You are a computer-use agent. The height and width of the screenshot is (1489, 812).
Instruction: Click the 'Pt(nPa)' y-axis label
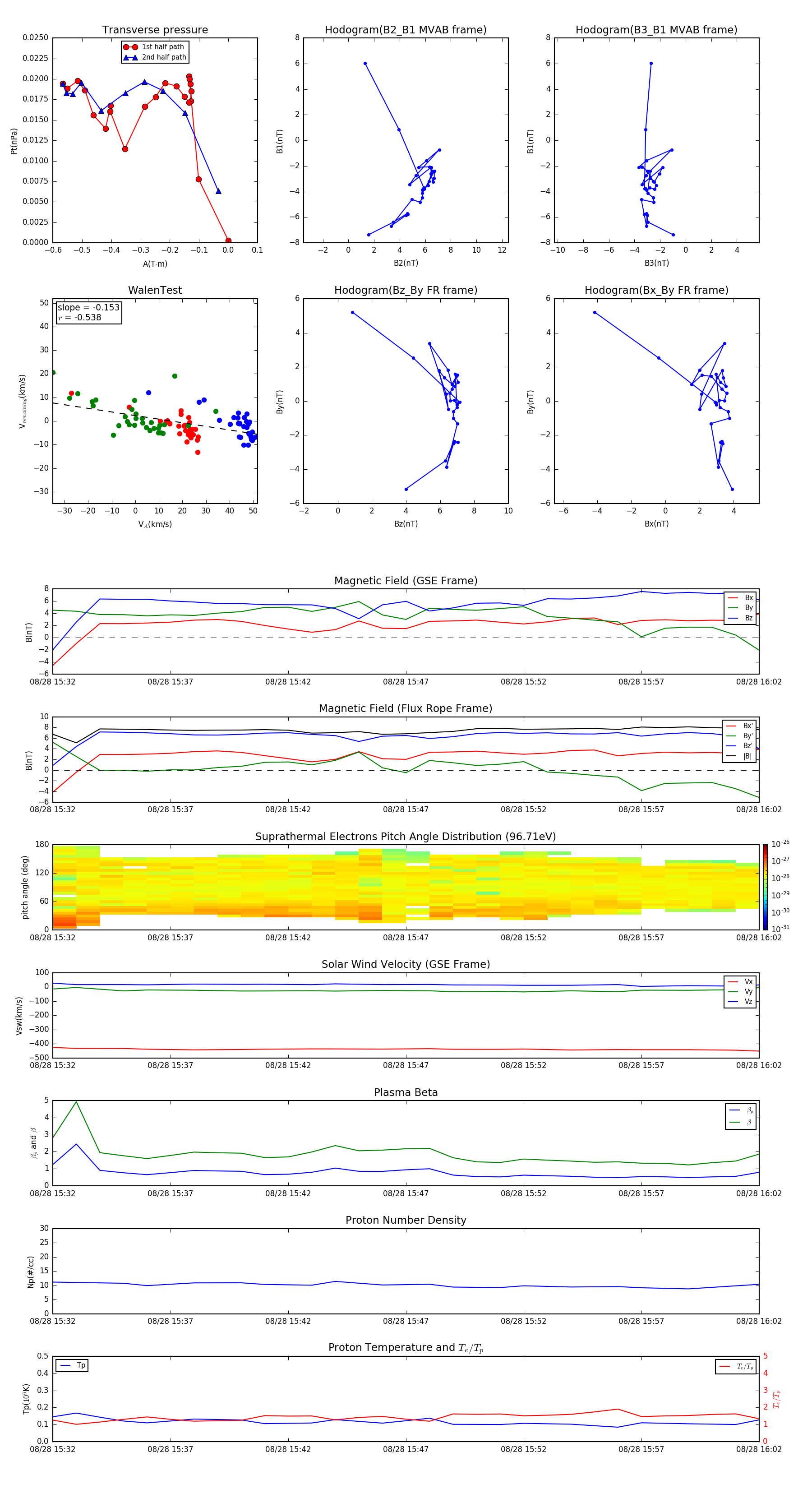tap(14, 140)
